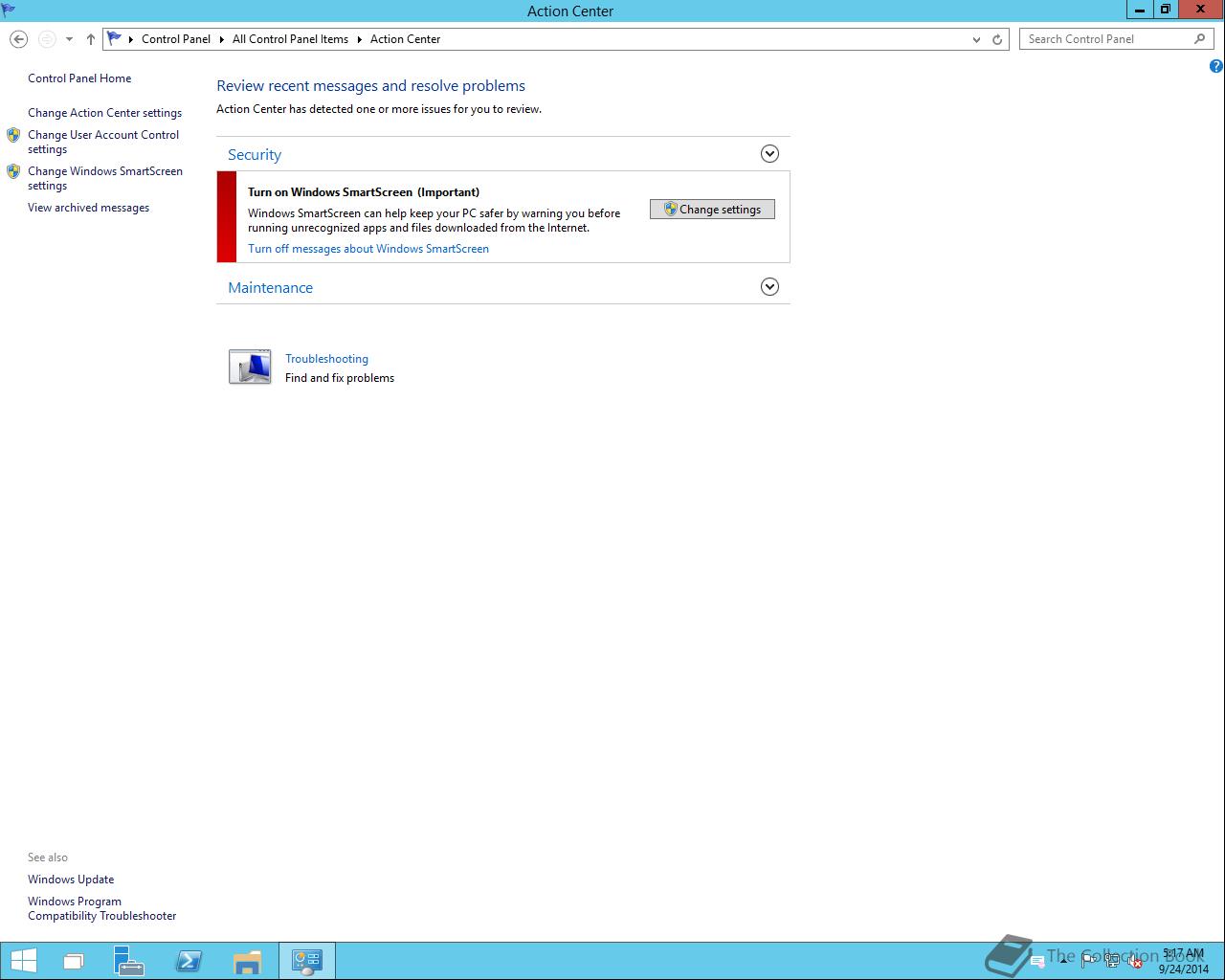Click the address bar flag icon
The width and height of the screenshot is (1225, 980).
pos(115,39)
